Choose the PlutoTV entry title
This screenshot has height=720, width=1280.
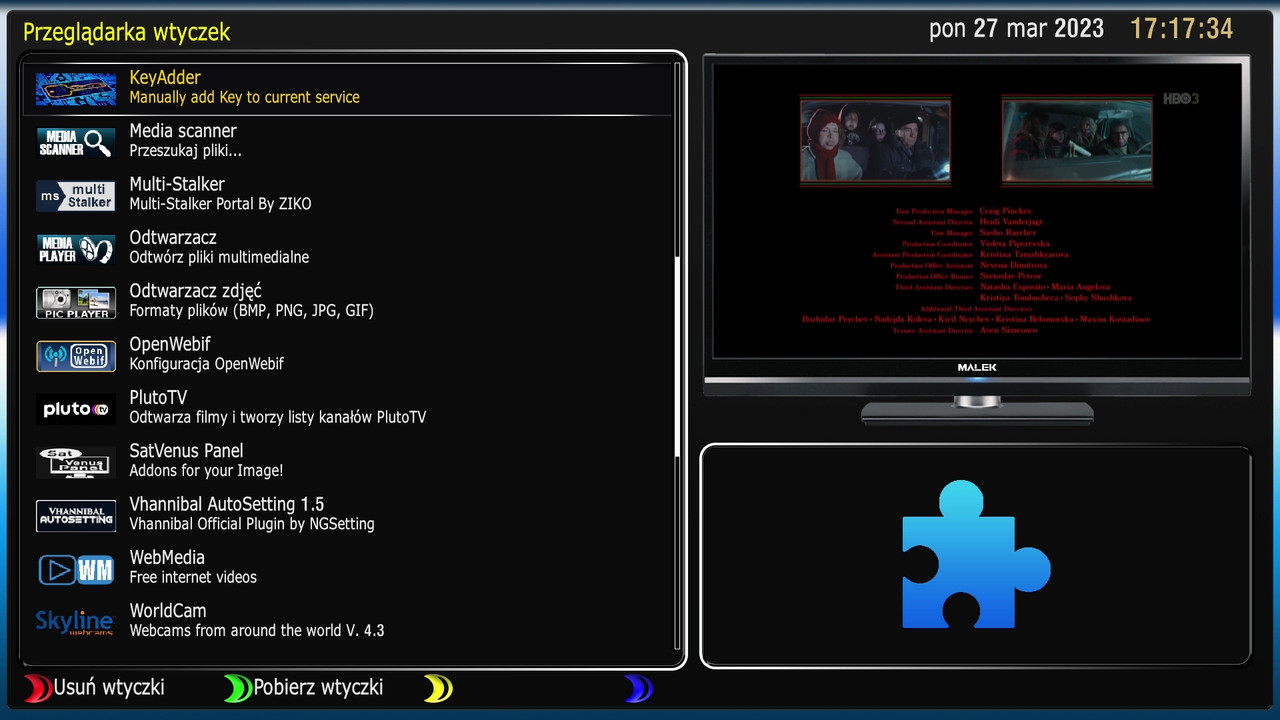[x=158, y=398]
